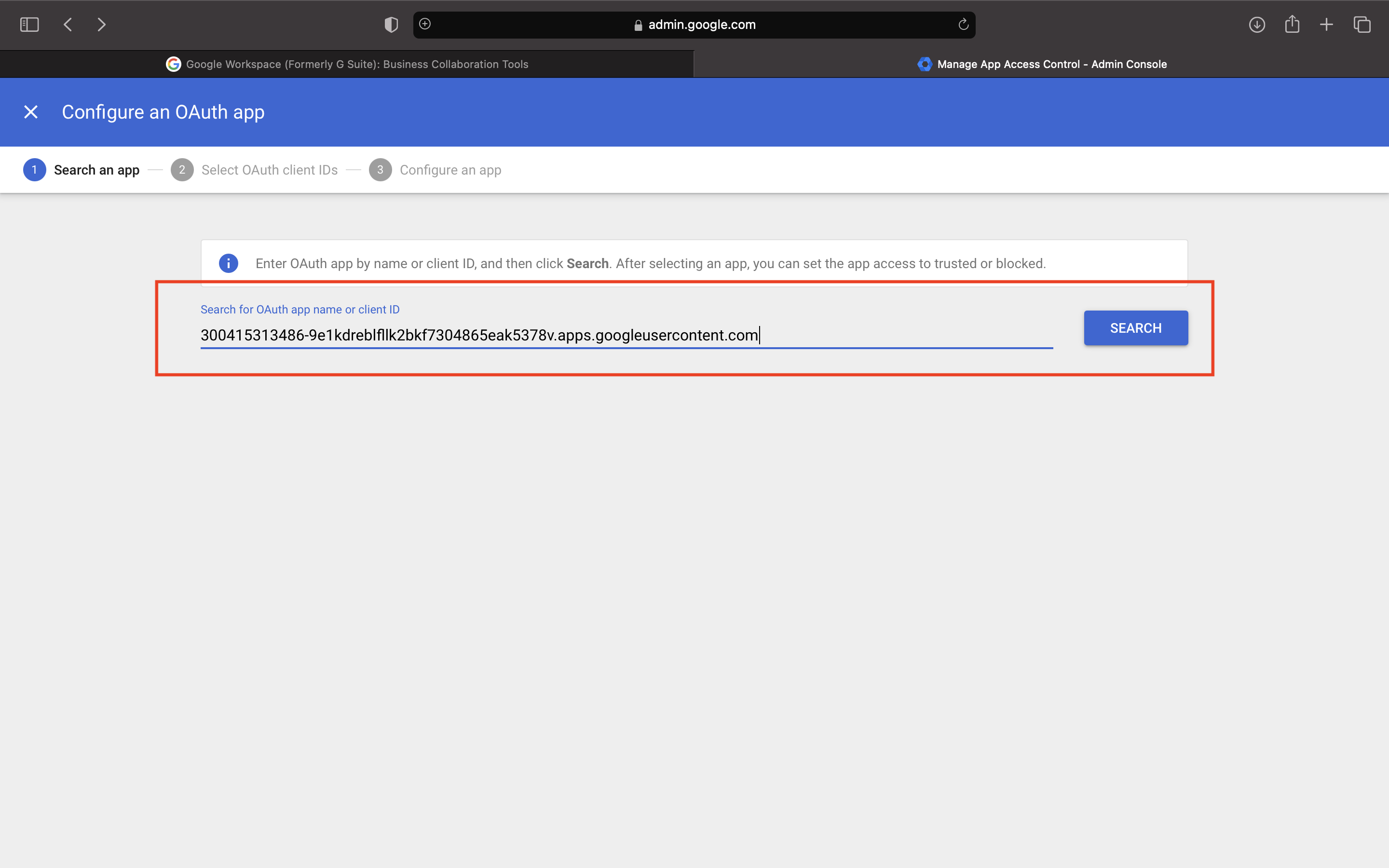Show the tab overview icon
This screenshot has width=1389, height=868.
[1362, 25]
